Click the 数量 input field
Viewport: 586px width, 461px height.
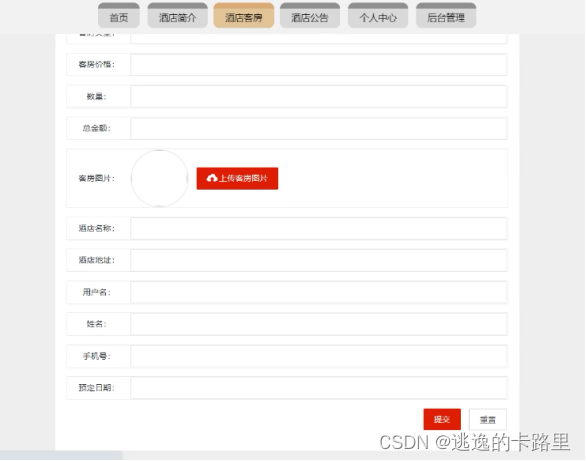pyautogui.click(x=319, y=97)
